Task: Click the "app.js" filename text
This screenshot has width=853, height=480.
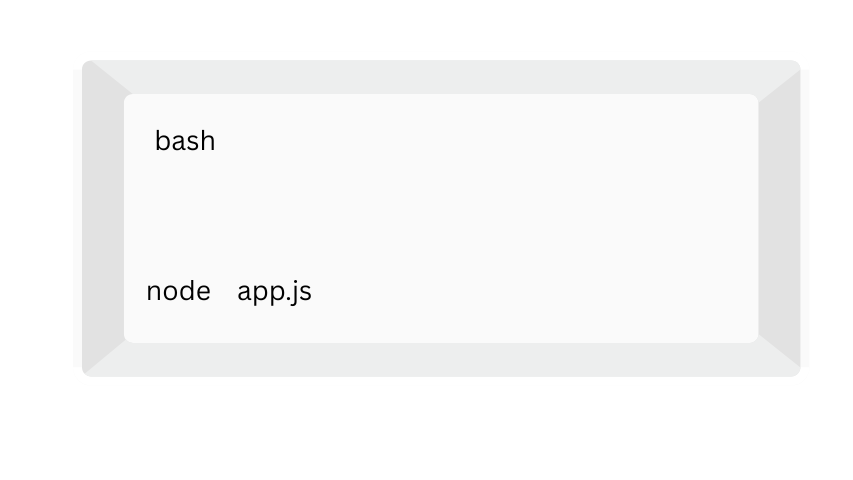Action: pos(274,291)
